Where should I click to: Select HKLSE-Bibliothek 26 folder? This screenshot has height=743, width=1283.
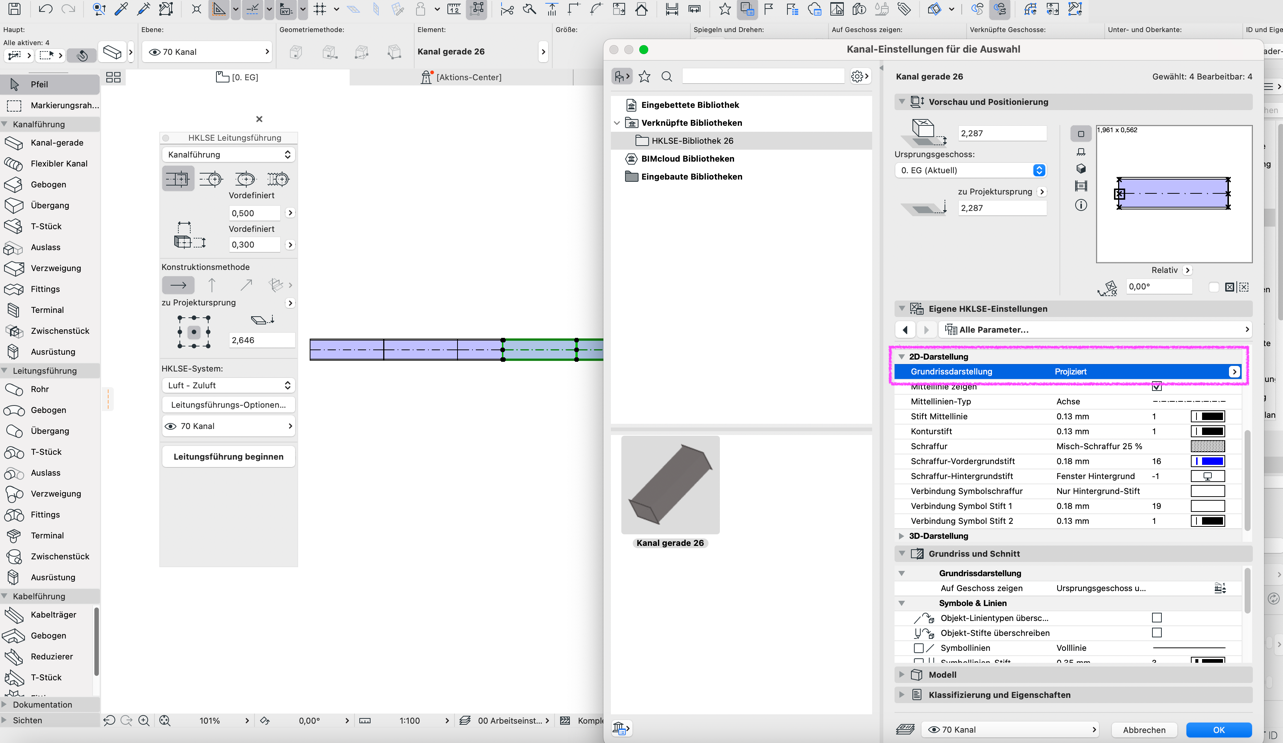coord(692,141)
